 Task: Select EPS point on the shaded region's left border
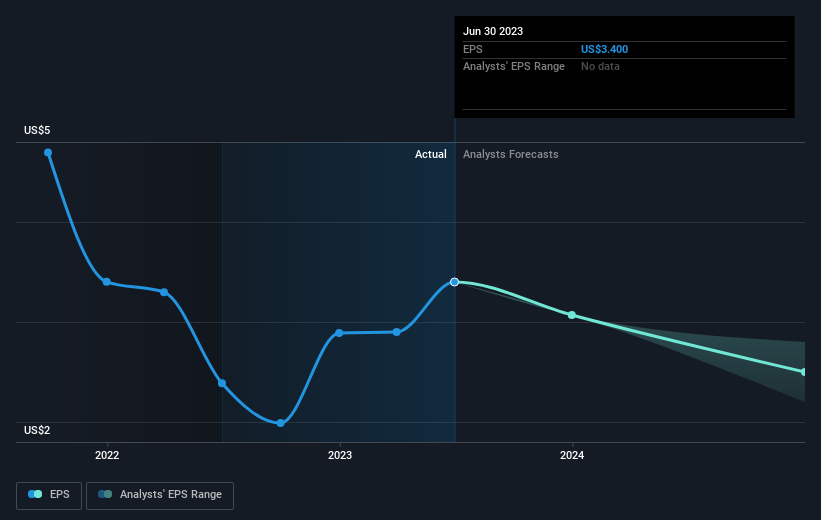tap(222, 384)
